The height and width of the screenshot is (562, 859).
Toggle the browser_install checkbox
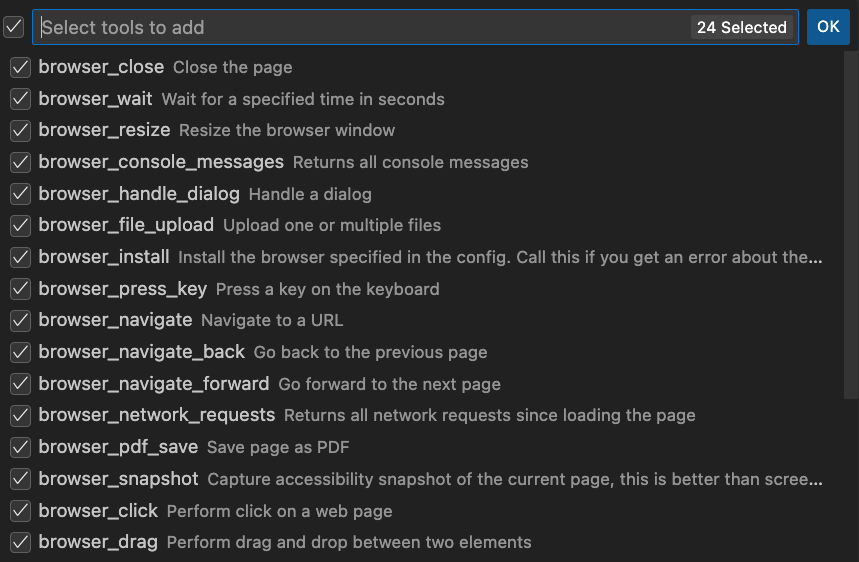pos(20,257)
